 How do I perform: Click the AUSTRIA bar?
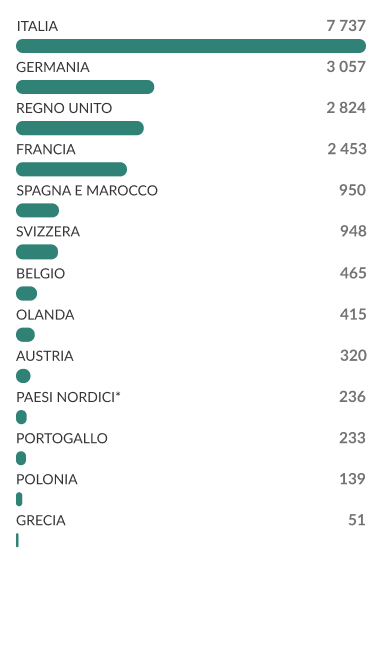[23, 376]
